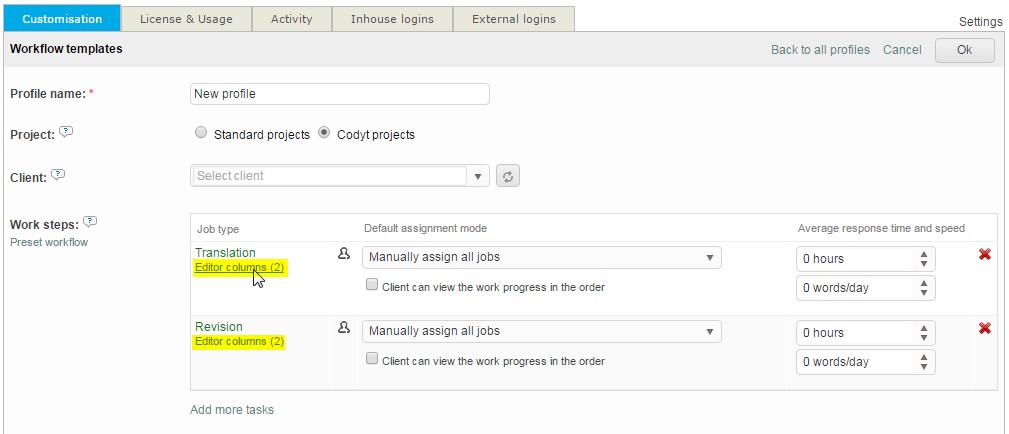
Task: Open Translation default assignment mode dropdown
Action: pyautogui.click(x=541, y=257)
